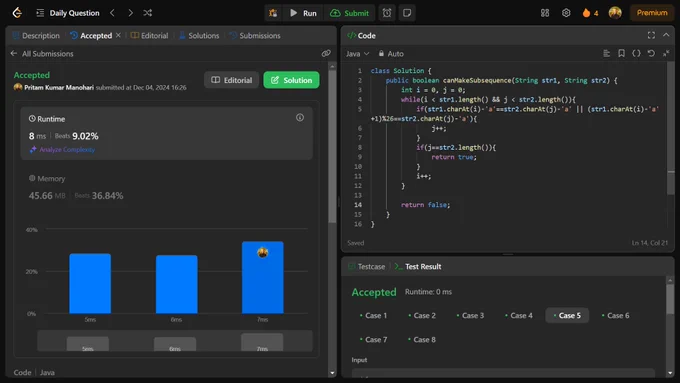
Task: Toggle the Auto lock setting
Action: pyautogui.click(x=391, y=54)
